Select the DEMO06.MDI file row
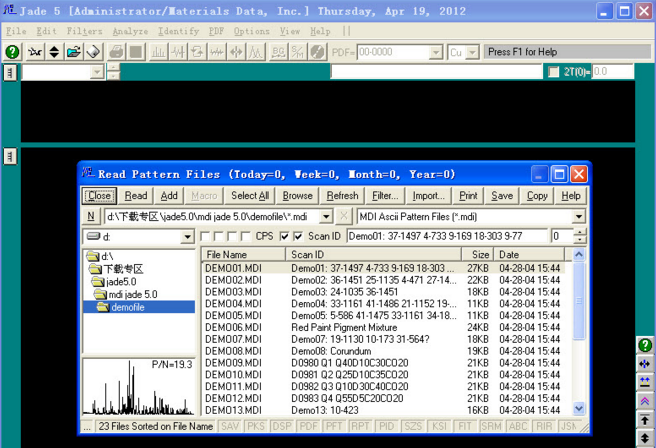This screenshot has width=656, height=448. click(384, 327)
